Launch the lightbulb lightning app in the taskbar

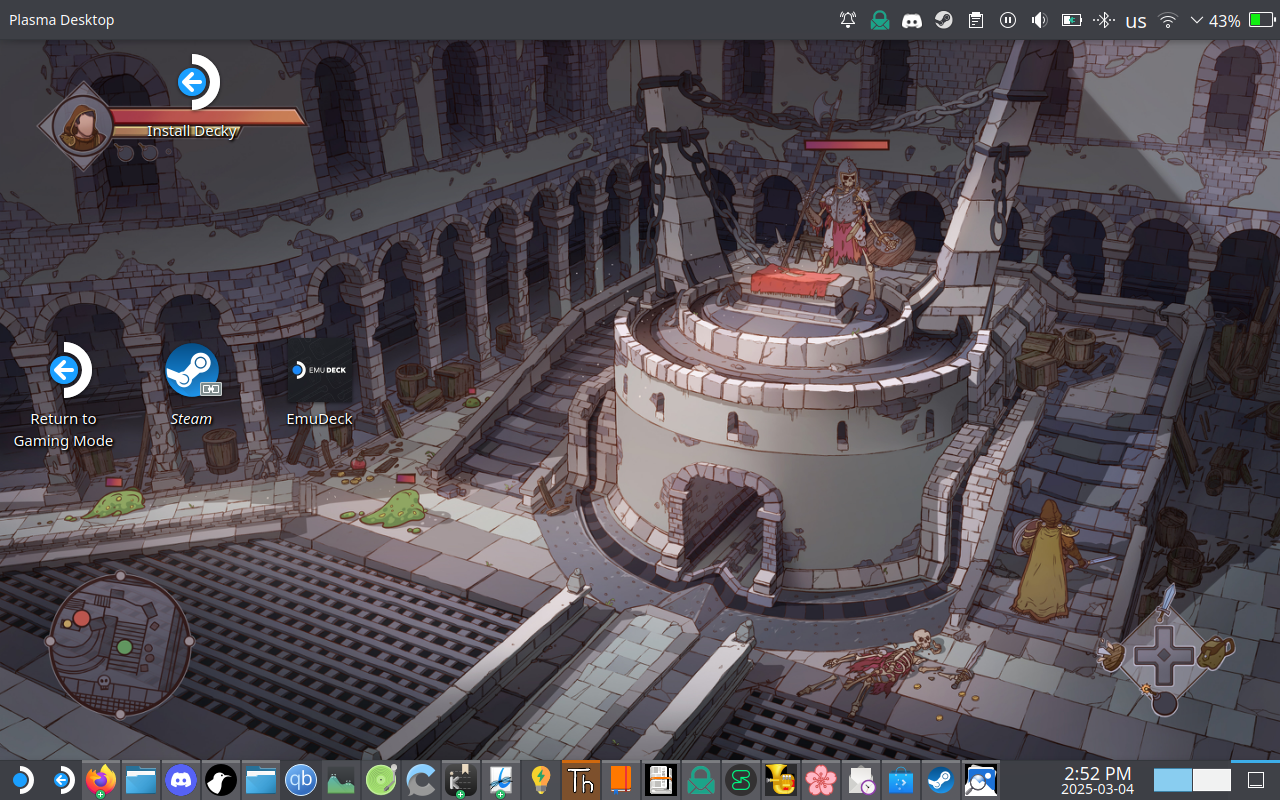click(541, 780)
